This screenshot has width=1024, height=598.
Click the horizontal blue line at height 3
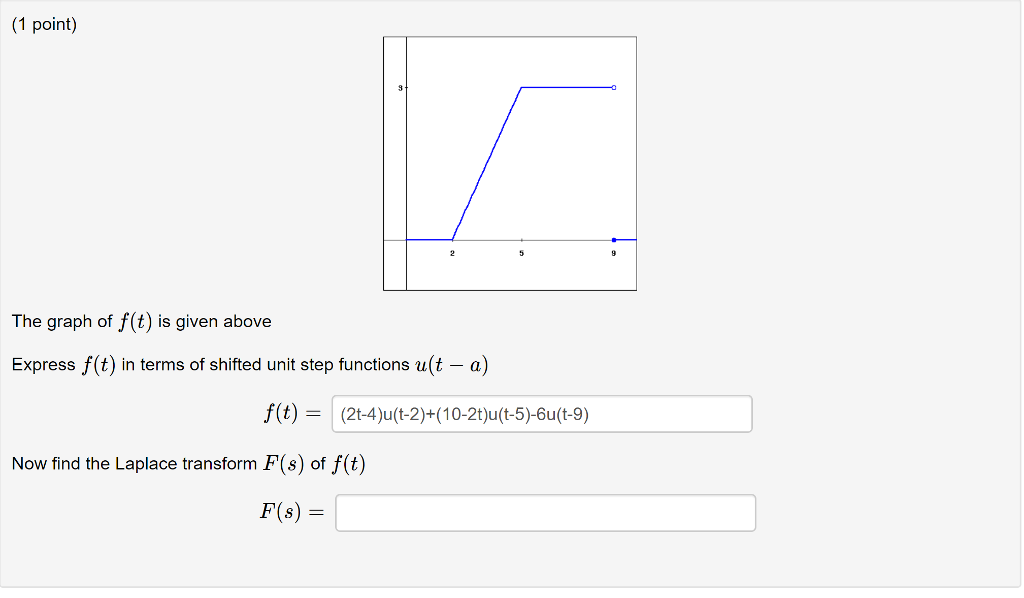565,87
